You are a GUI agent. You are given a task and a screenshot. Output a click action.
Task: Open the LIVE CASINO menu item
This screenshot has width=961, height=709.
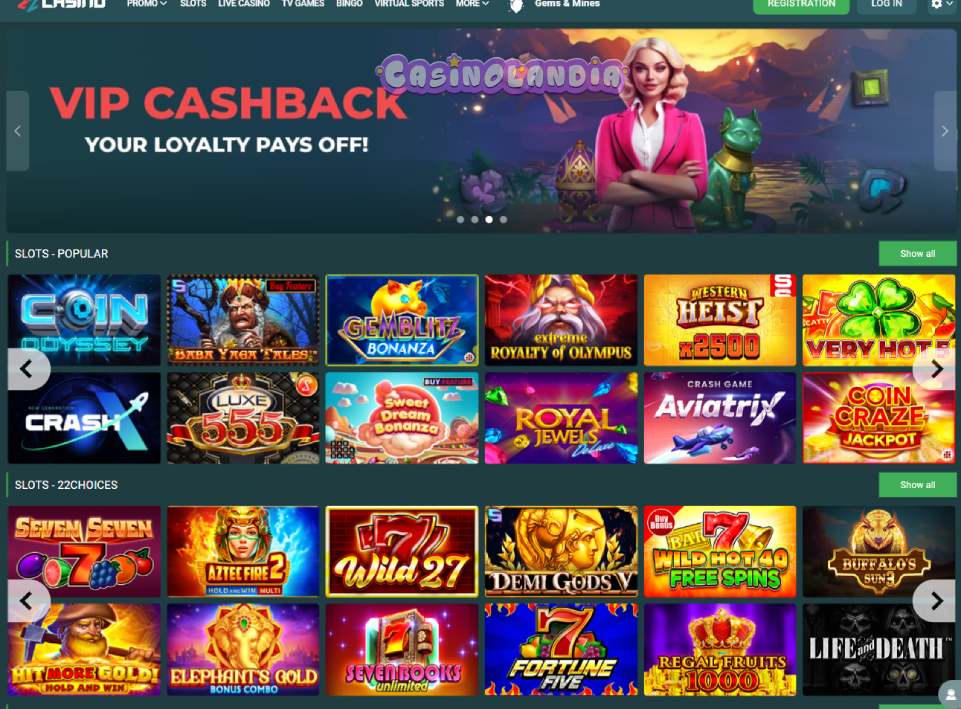coord(244,4)
